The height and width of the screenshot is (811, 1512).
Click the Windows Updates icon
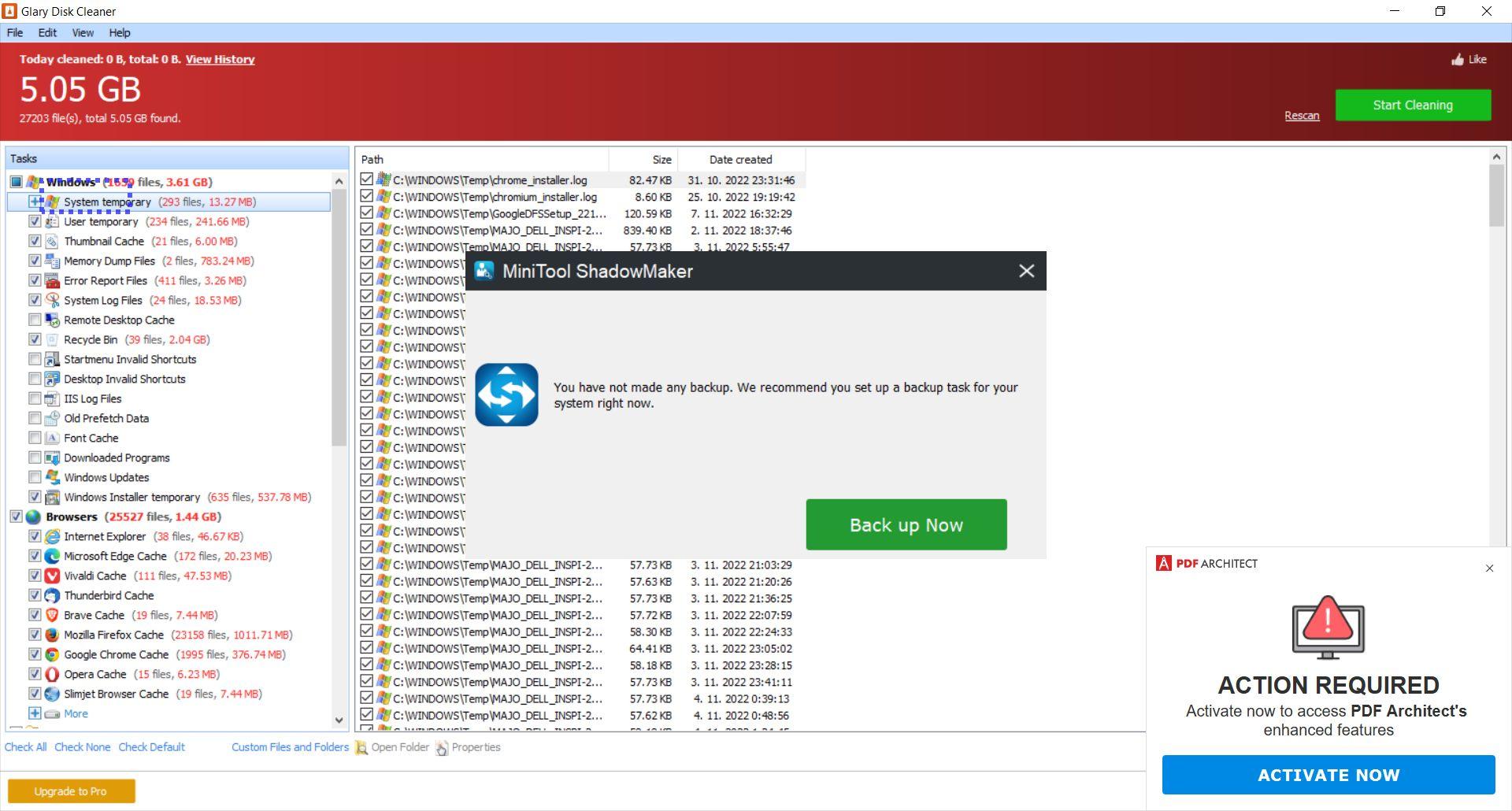(52, 478)
